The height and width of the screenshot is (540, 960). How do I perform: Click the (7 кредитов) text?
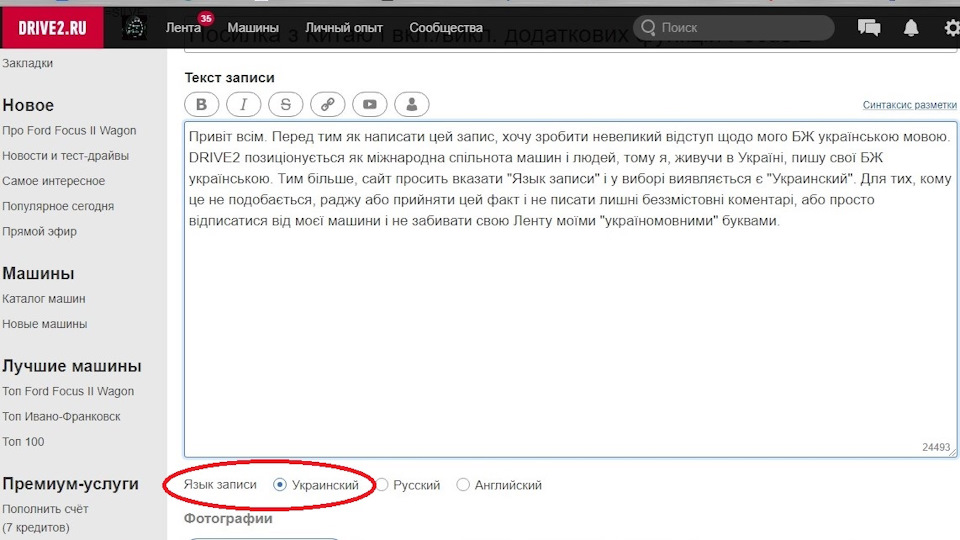click(36, 527)
